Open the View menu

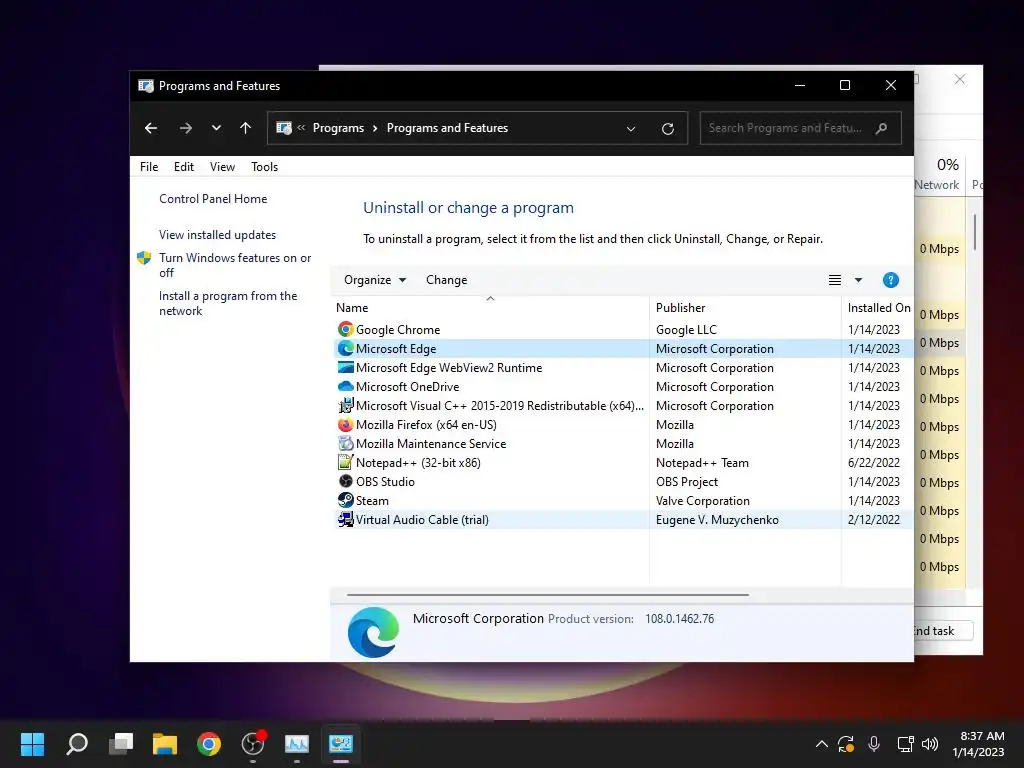coord(222,167)
